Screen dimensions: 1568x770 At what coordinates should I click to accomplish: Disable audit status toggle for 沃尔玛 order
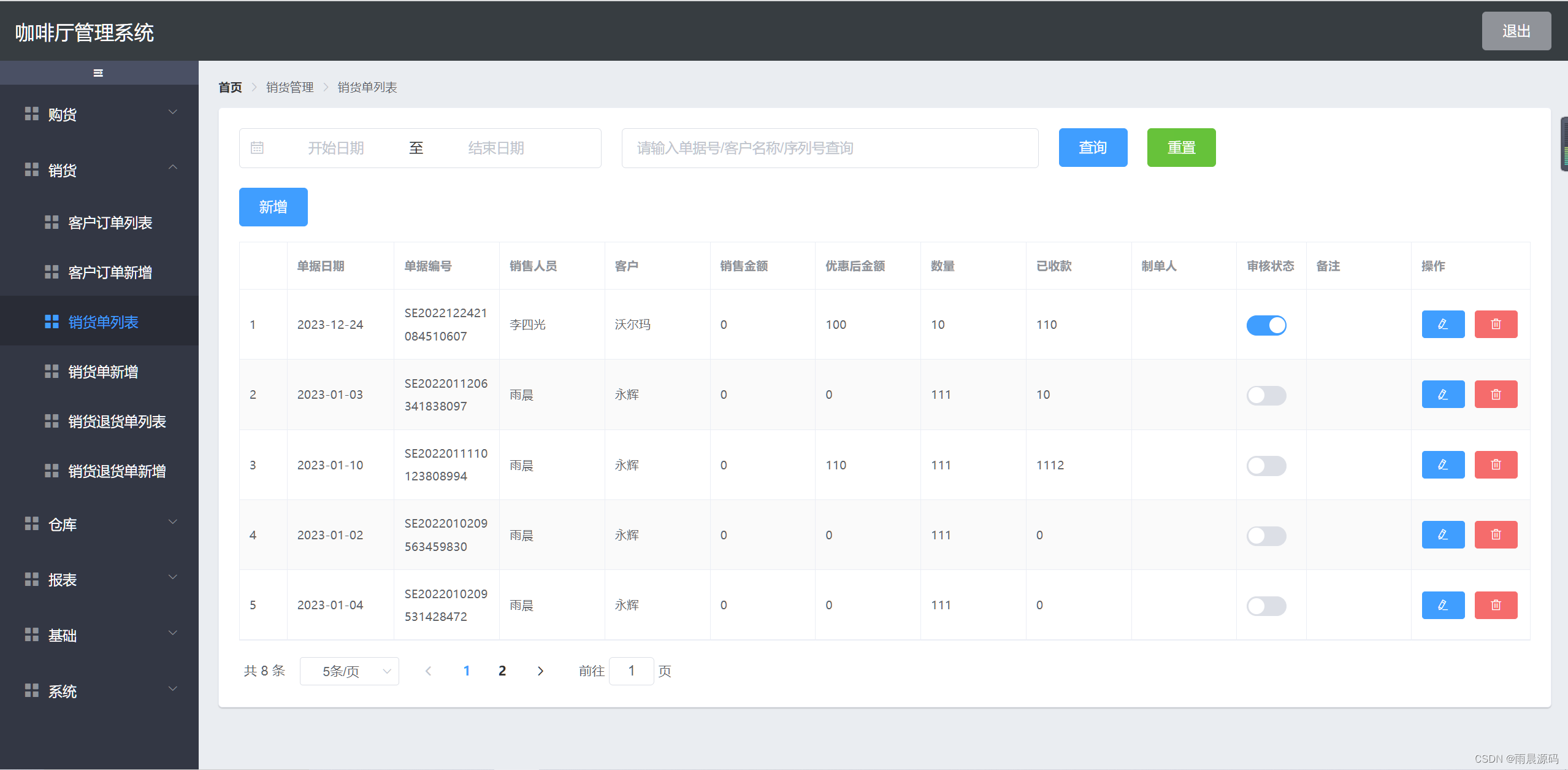[x=1266, y=325]
